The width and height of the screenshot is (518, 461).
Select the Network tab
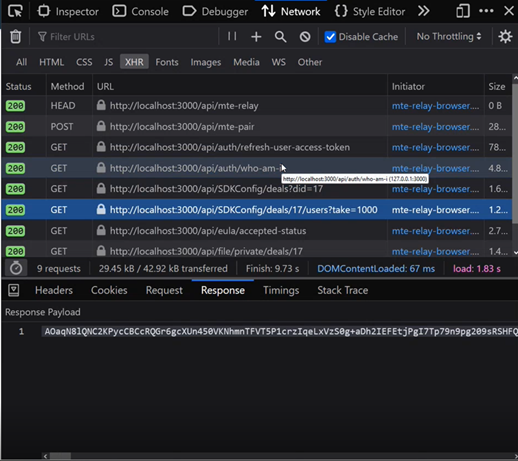(x=291, y=11)
